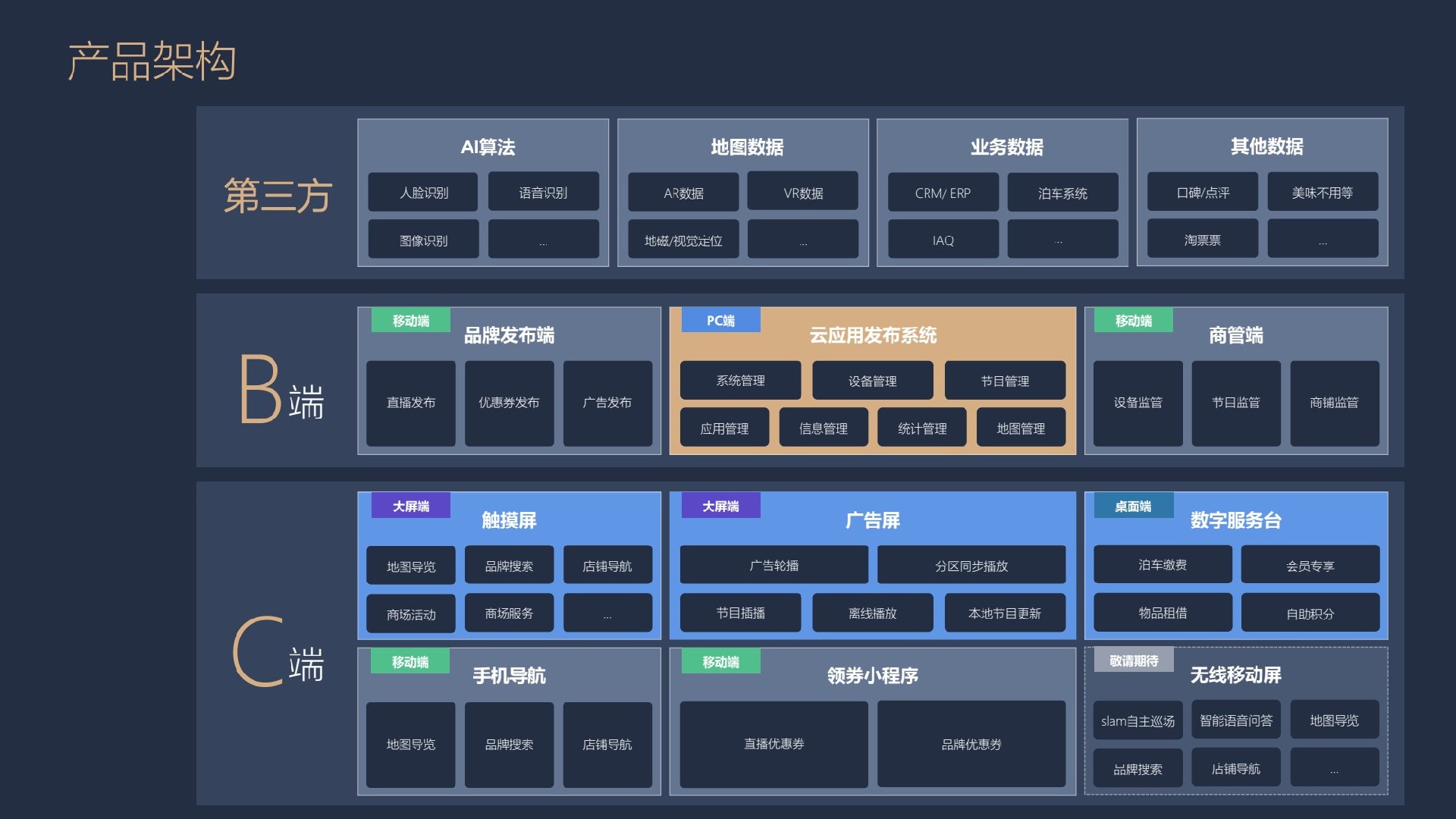This screenshot has width=1456, height=819.
Task: Select the CRM/ ERP box
Action: pos(943,193)
